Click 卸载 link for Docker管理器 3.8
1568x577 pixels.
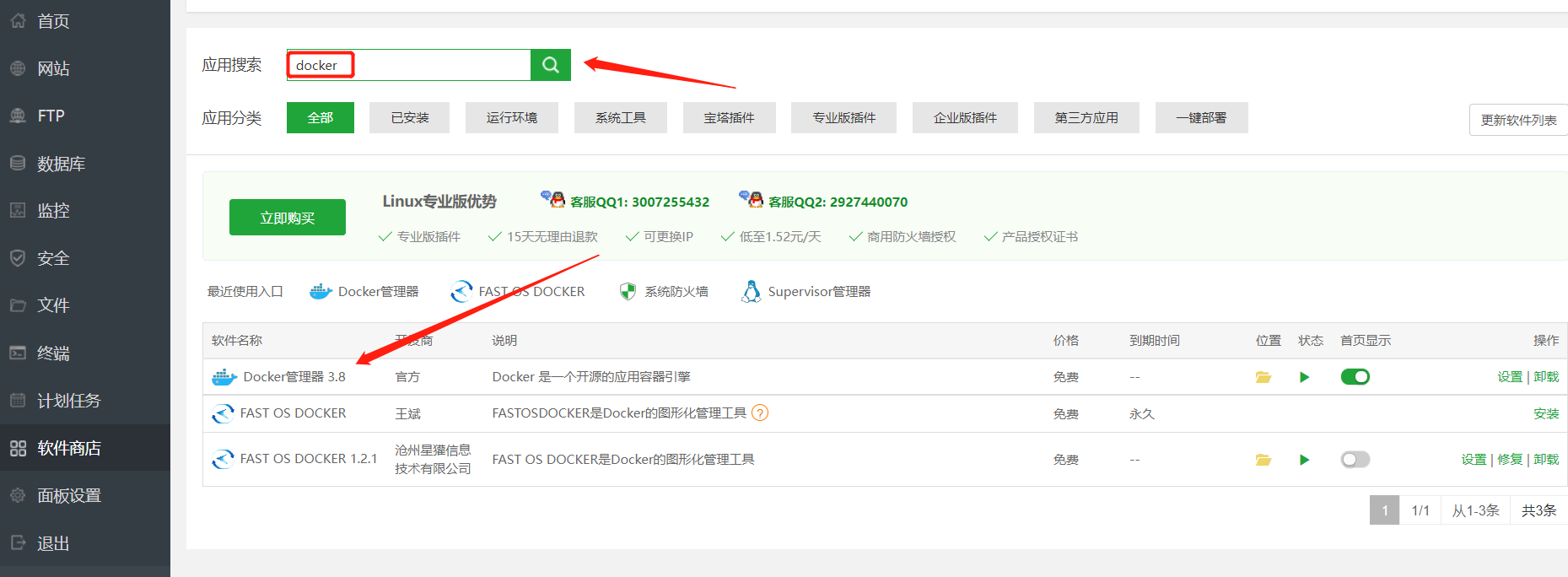click(x=1546, y=377)
